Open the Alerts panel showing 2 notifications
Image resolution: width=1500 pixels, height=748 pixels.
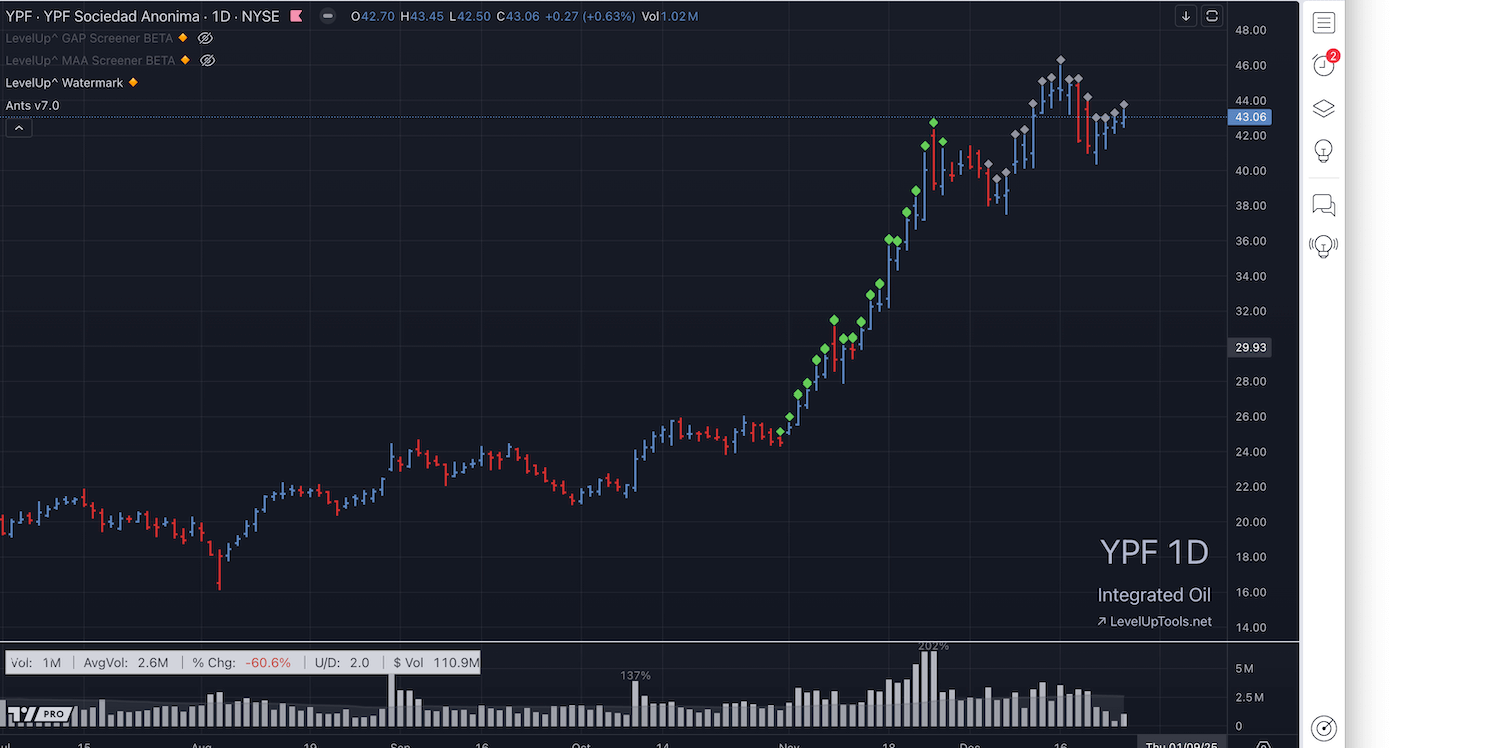tap(1323, 64)
